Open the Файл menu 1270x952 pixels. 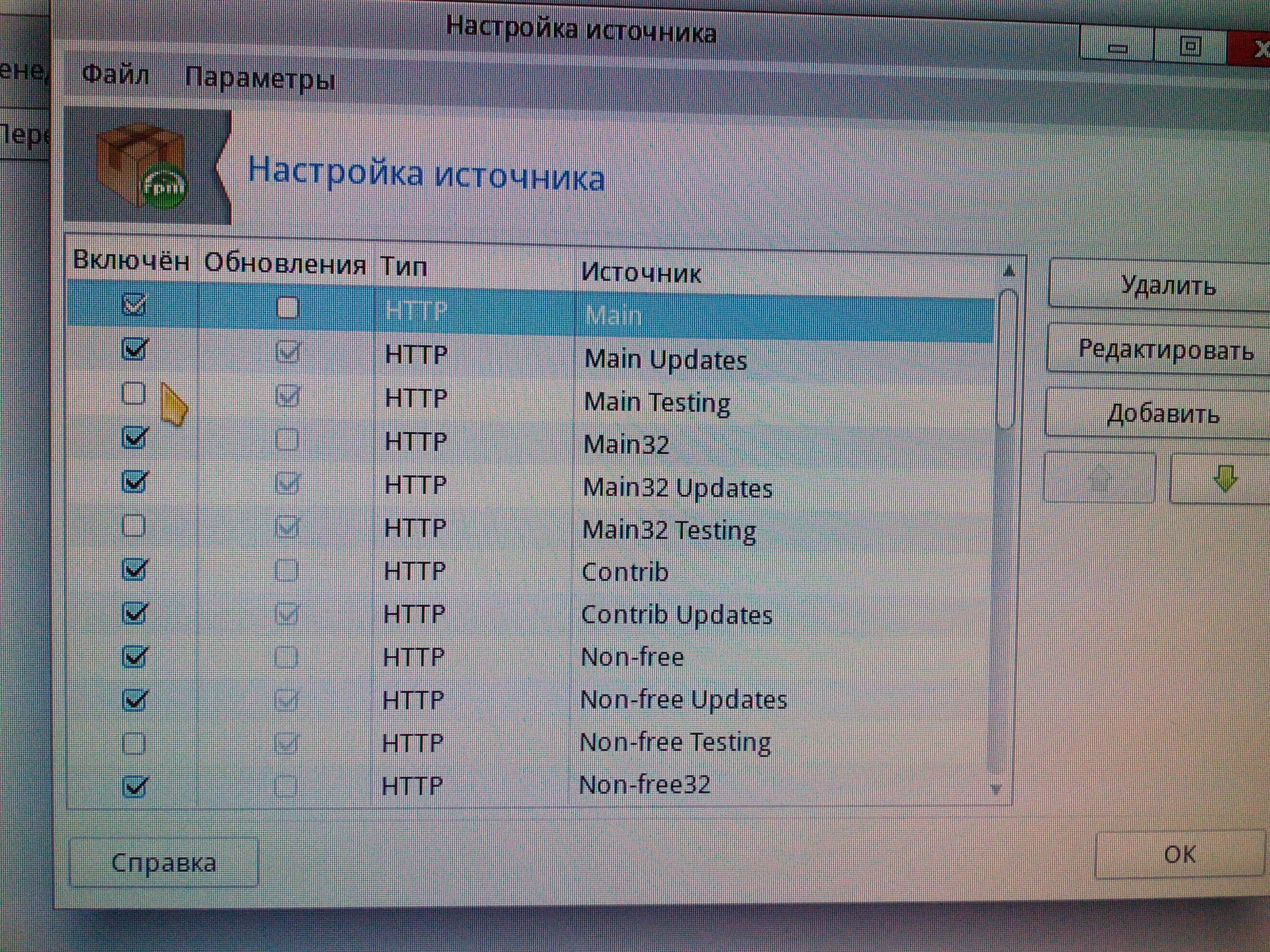click(x=116, y=75)
